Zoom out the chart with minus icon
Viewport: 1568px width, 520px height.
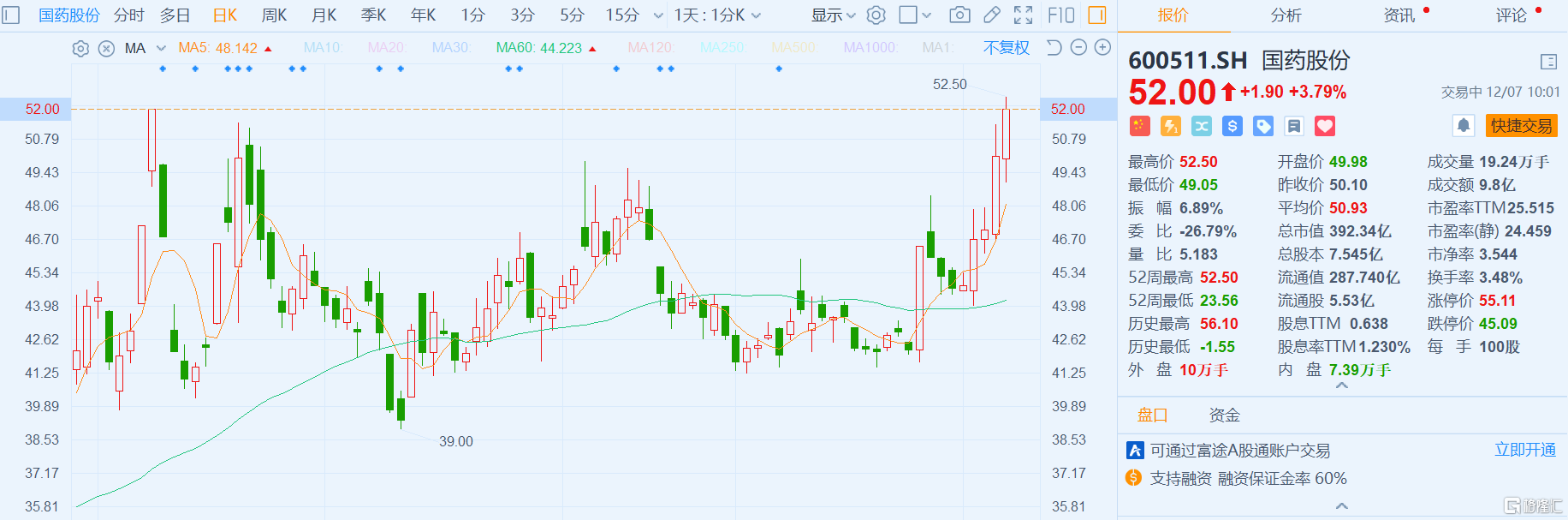pos(1078,48)
